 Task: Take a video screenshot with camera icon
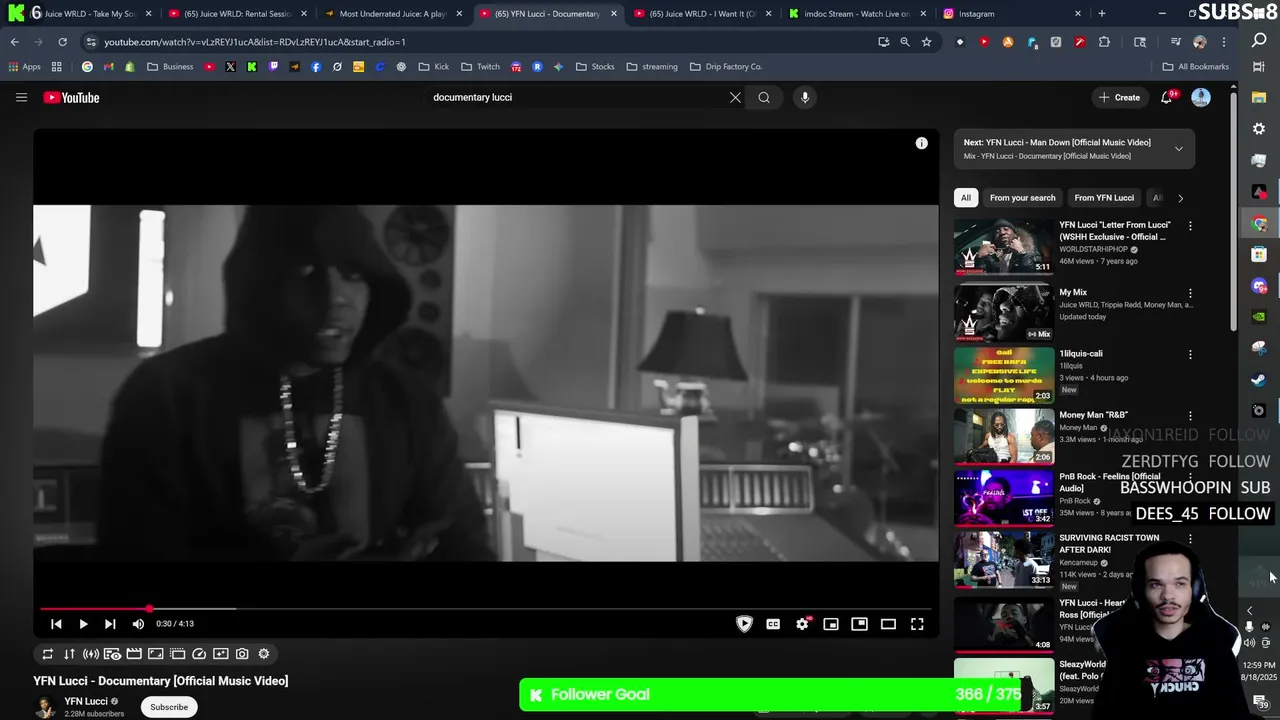coord(242,654)
